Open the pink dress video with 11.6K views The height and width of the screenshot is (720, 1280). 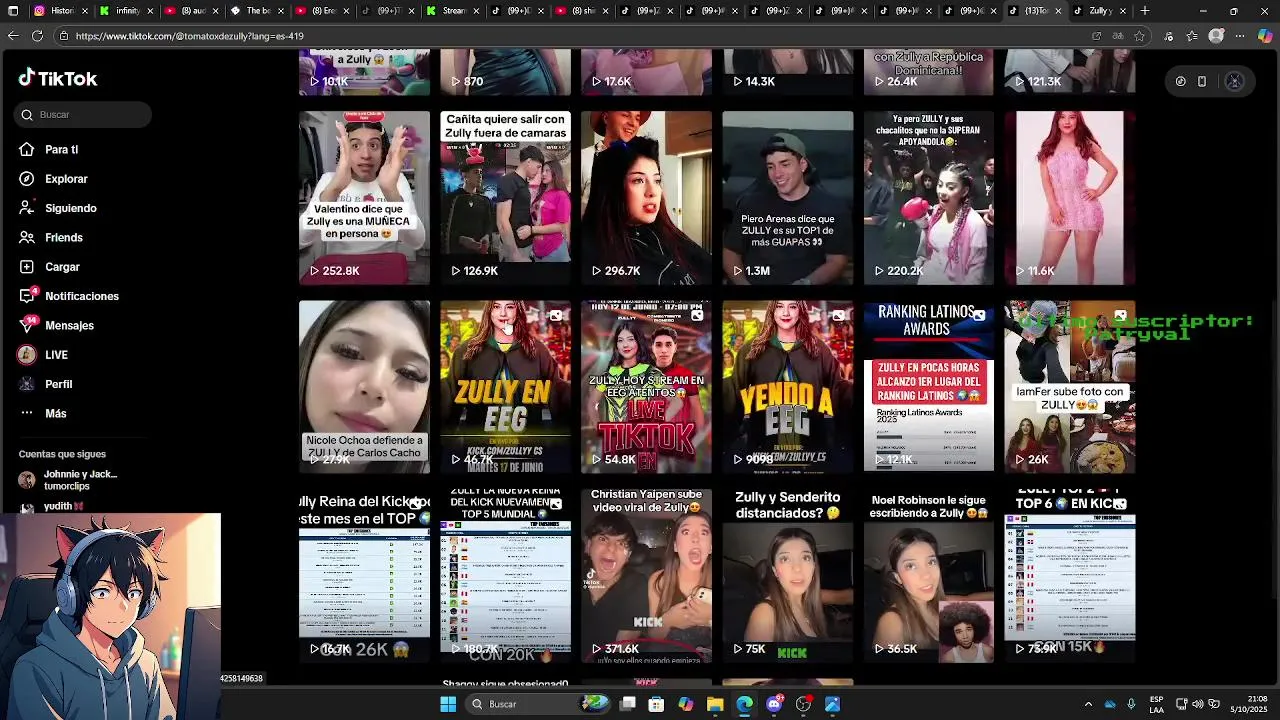tap(1070, 198)
